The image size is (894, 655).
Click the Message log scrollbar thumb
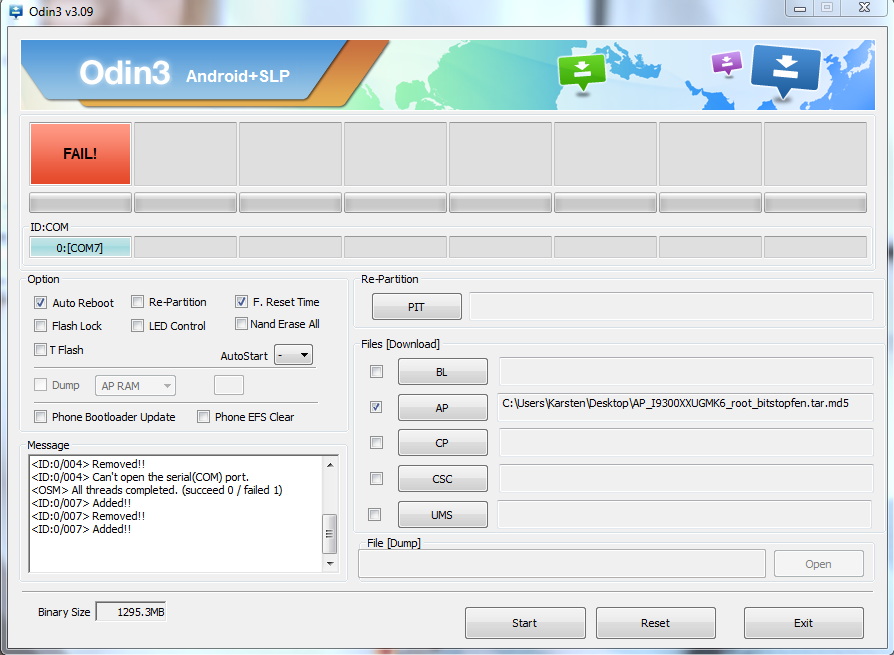[330, 534]
